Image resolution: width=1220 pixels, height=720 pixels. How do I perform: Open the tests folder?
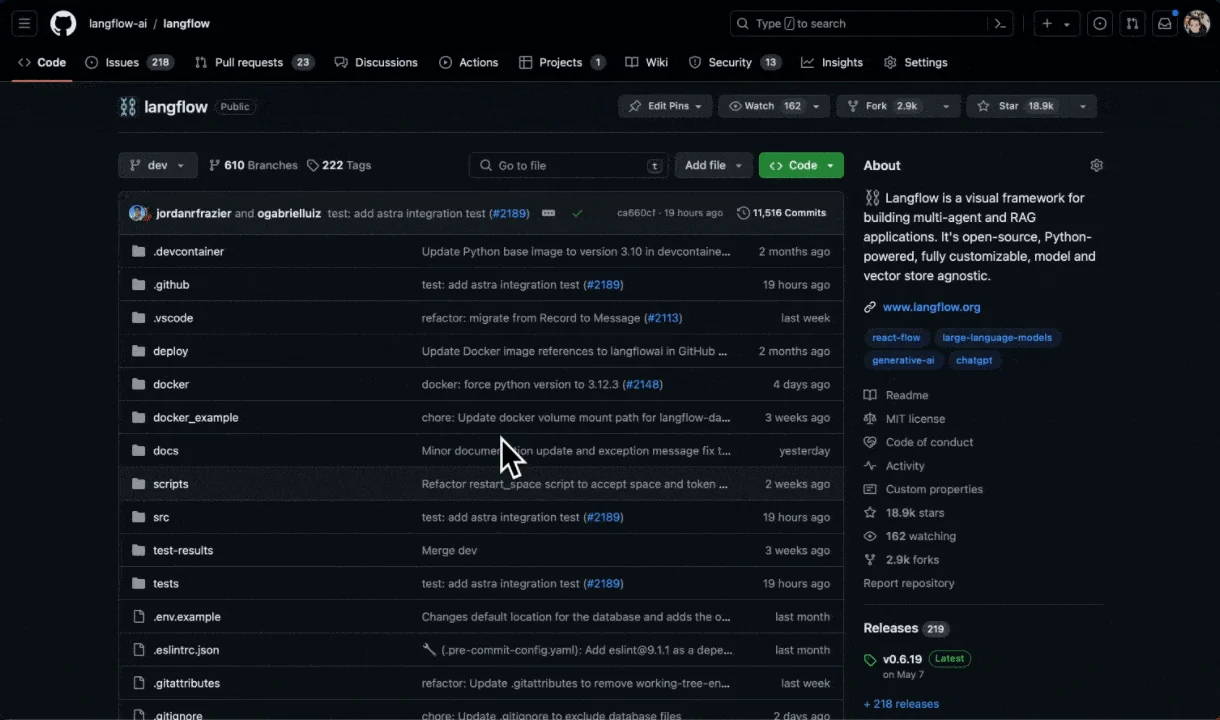166,584
